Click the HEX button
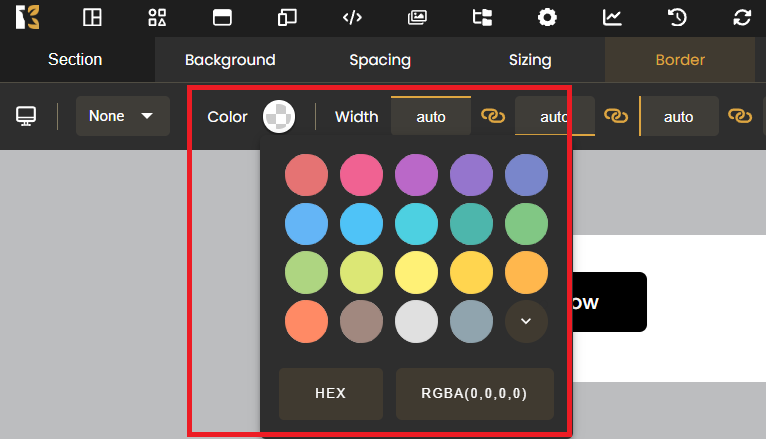Viewport: 766px width, 439px height. pos(330,393)
